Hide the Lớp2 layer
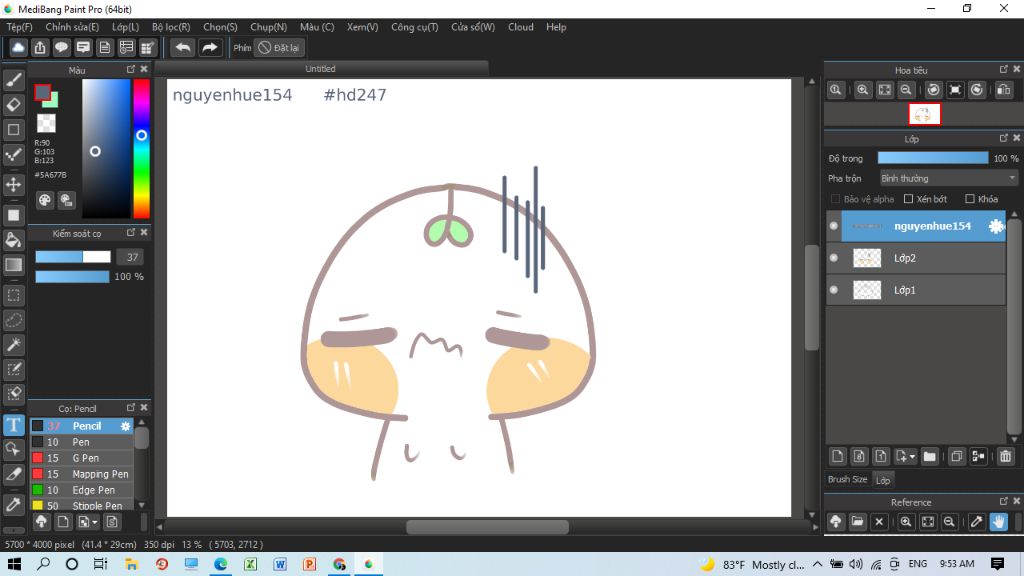Screen dimensions: 1024x576 [834, 258]
